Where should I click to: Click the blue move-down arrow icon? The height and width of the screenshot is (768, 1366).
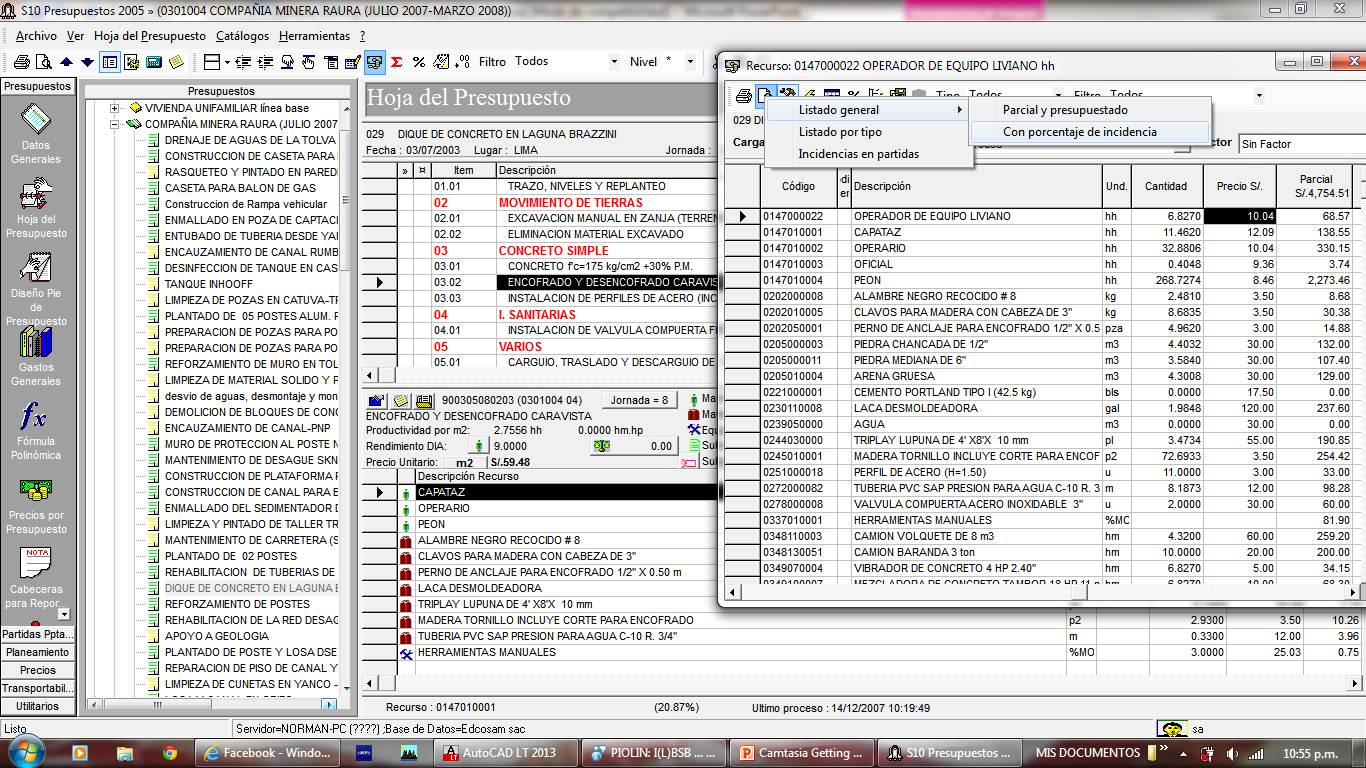click(x=88, y=62)
